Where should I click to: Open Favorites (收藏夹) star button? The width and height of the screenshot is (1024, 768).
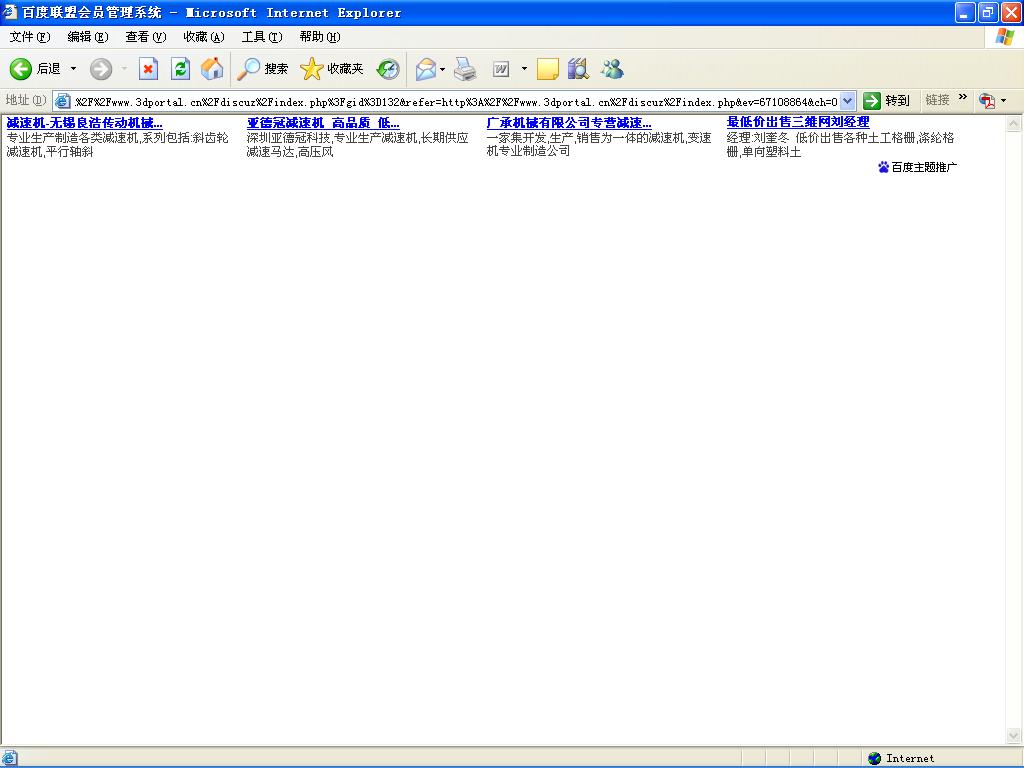click(x=332, y=69)
